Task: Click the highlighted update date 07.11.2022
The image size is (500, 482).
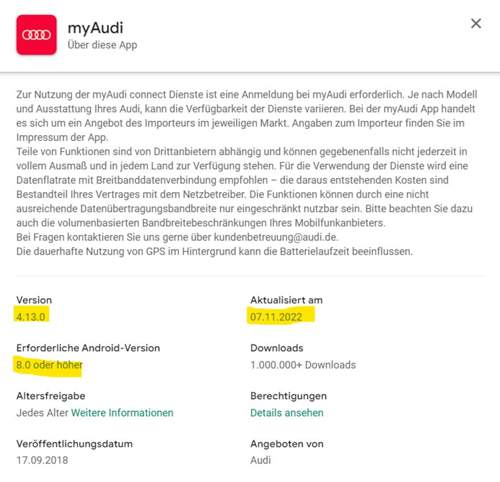Action: 276,317
